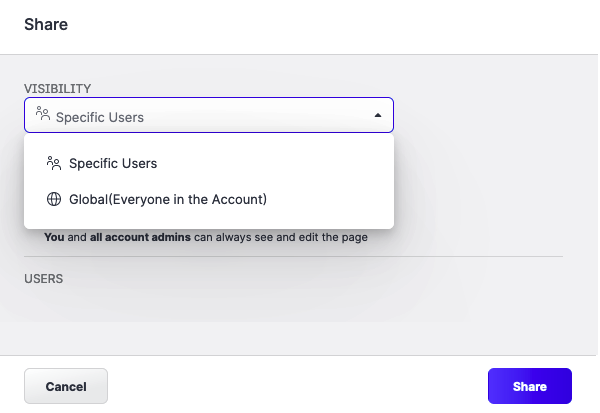
Task: Click the globe icon beside the Global option
Action: point(54,199)
